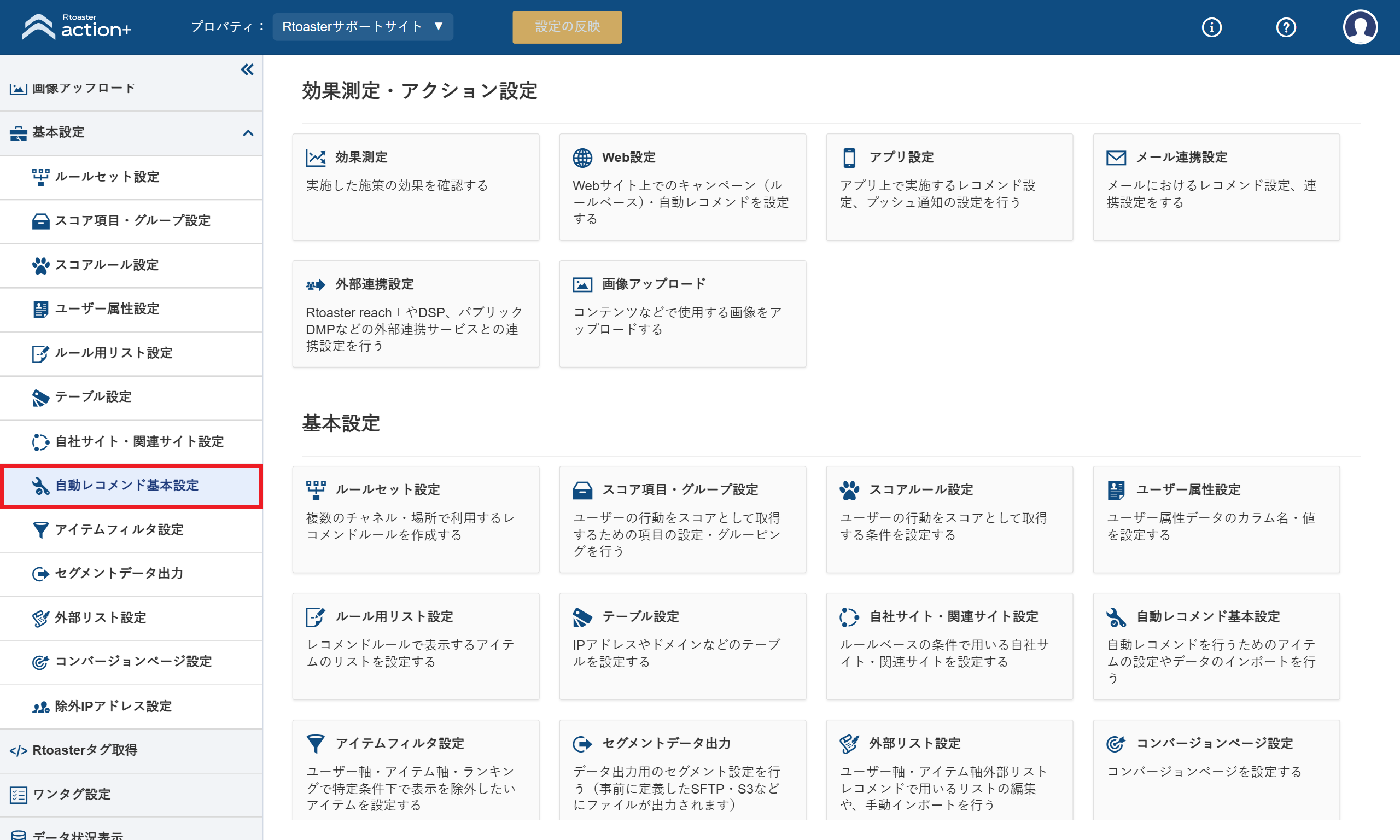Click the アプリ設定 phone icon
The width and height of the screenshot is (1400, 840).
pyautogui.click(x=849, y=157)
